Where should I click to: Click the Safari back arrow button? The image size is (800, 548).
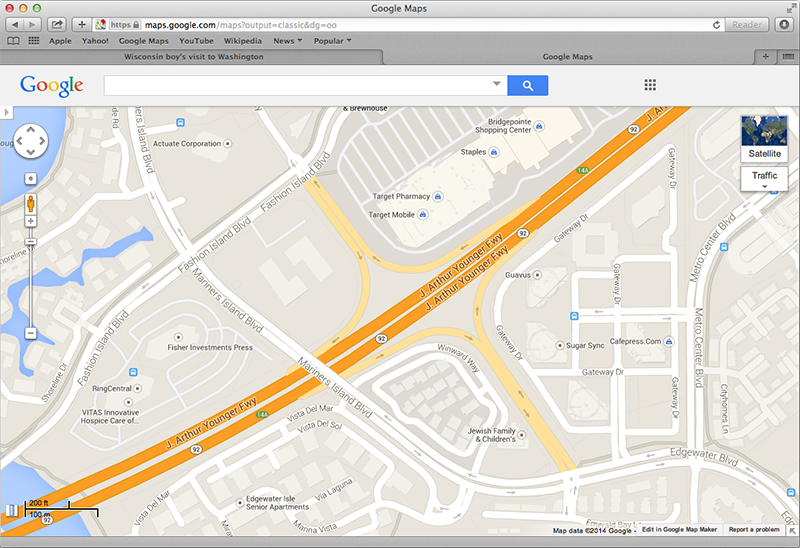click(x=14, y=24)
